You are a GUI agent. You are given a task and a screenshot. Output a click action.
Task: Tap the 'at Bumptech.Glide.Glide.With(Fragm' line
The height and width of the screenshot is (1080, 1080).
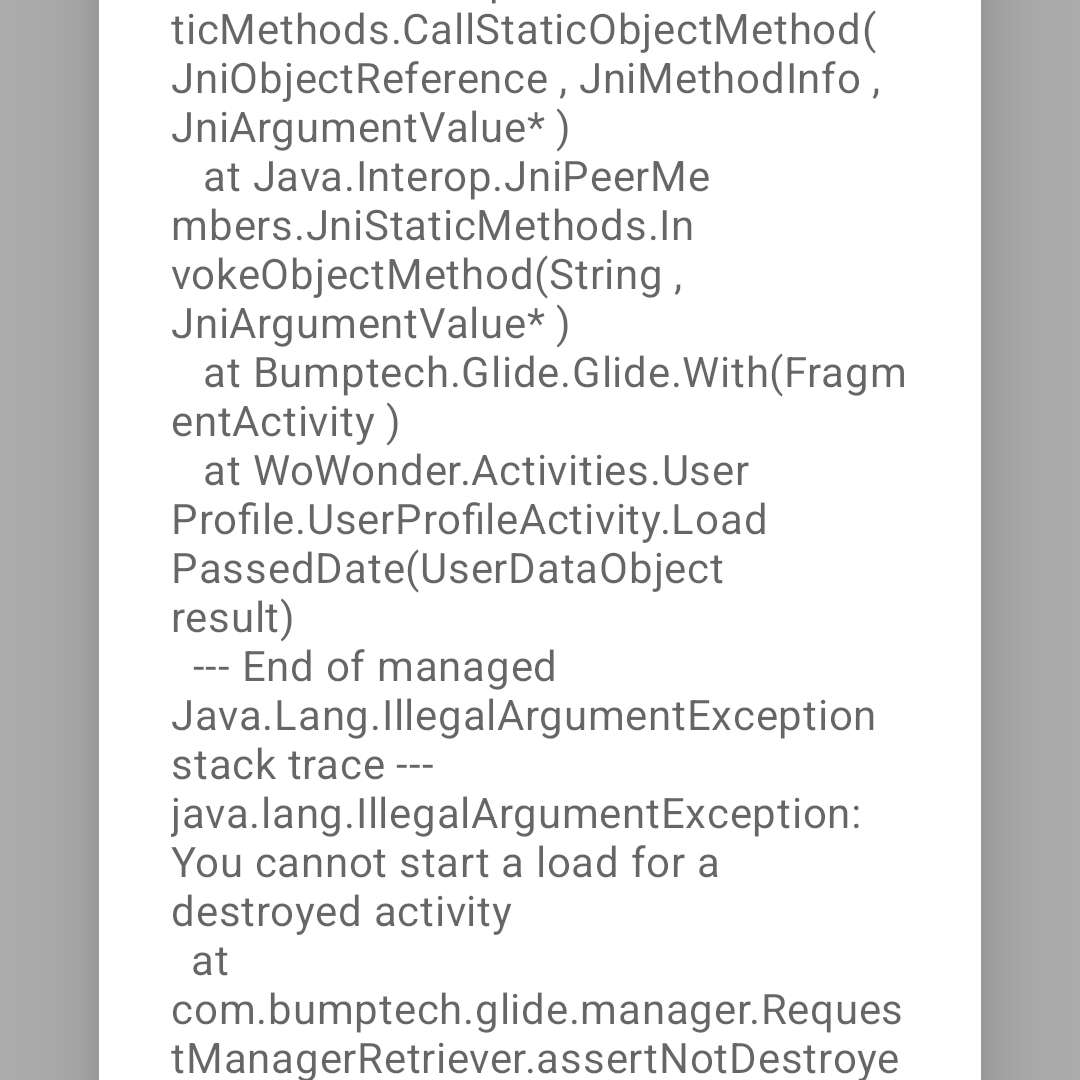click(x=554, y=375)
